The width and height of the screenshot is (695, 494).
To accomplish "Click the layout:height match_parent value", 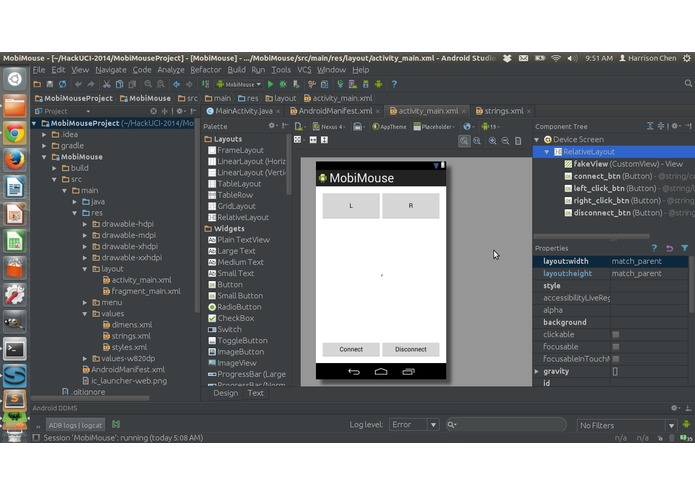I will [x=636, y=273].
